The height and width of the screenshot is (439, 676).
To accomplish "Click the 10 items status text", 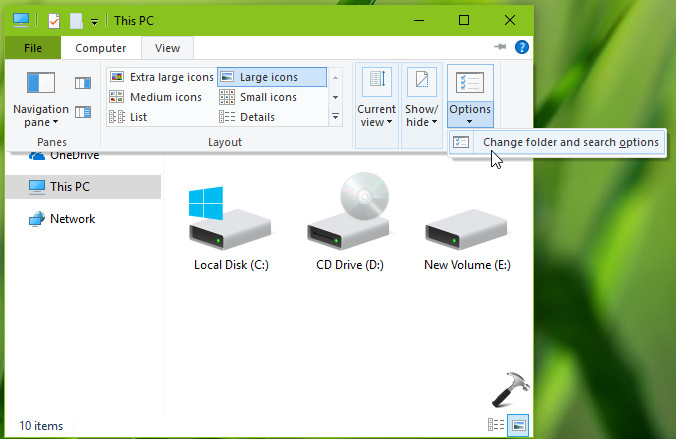I will tap(41, 426).
